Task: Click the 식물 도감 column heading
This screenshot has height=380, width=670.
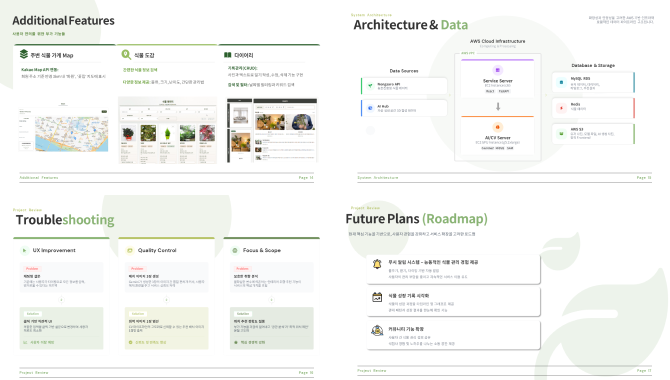Action: (144, 55)
